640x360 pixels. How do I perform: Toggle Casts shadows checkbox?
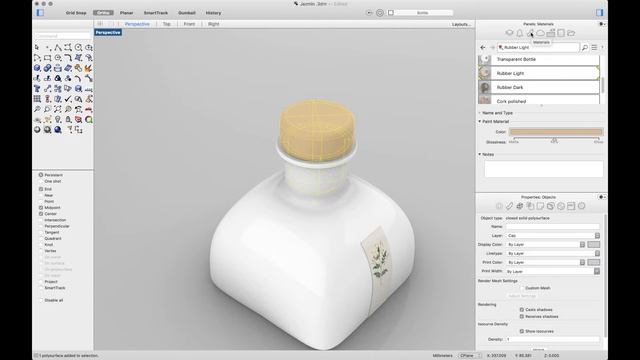pos(522,309)
